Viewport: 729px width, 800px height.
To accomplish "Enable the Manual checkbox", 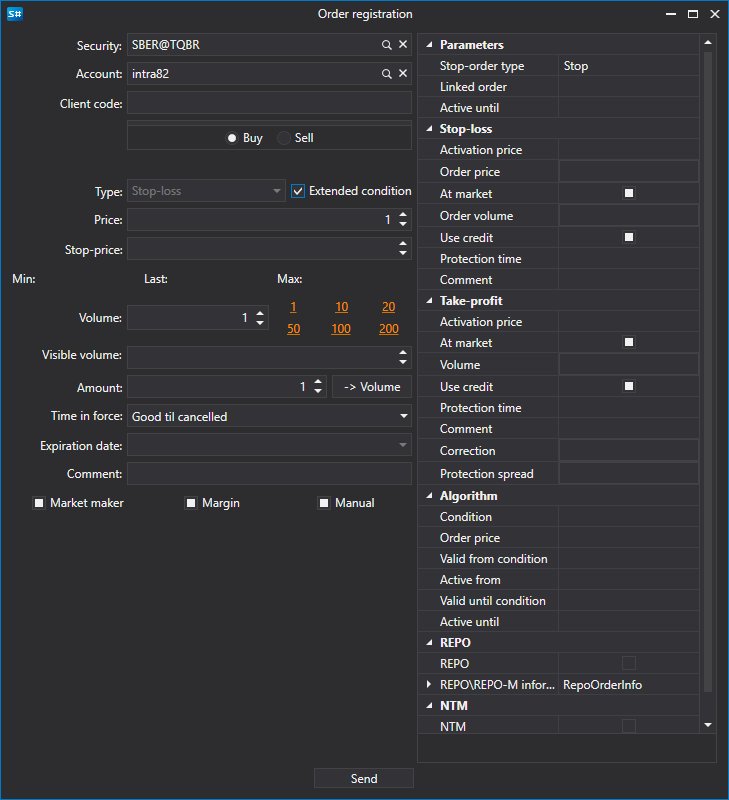I will [x=324, y=503].
